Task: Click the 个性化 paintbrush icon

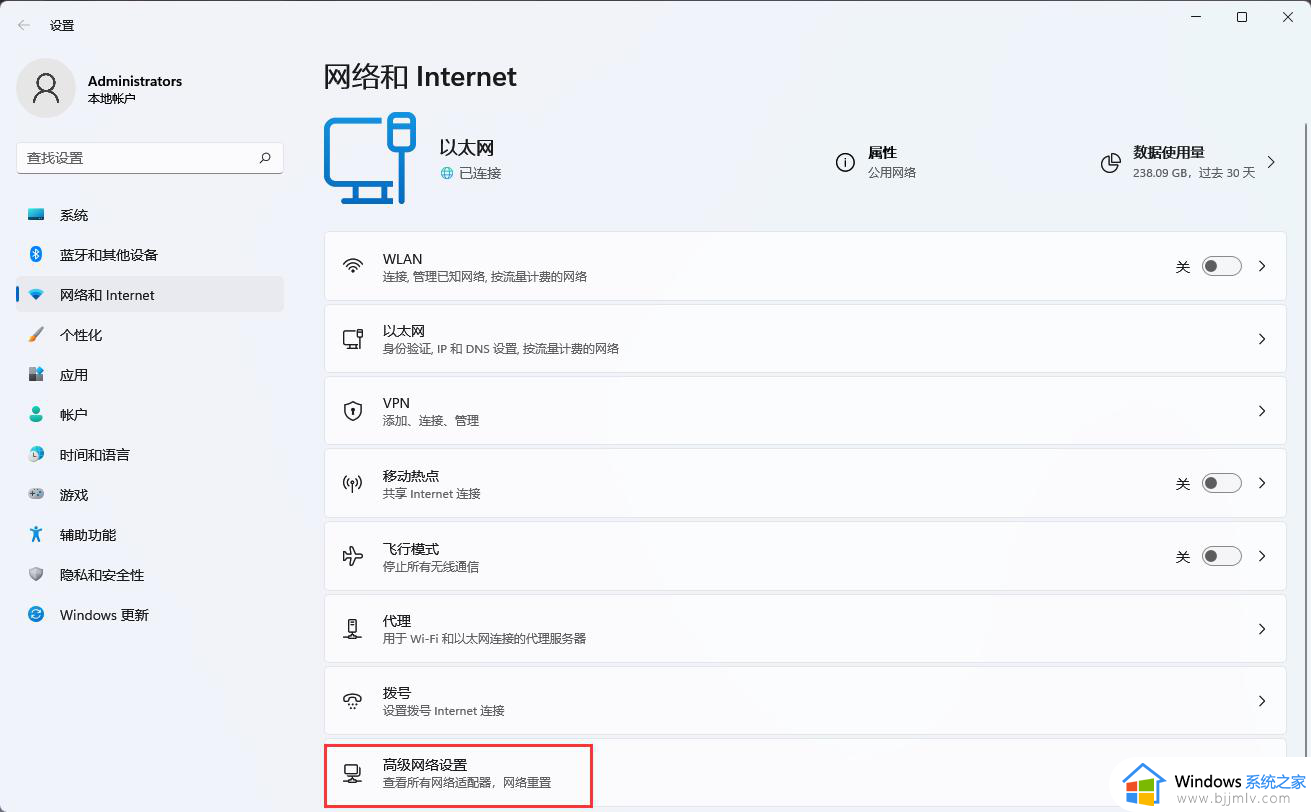Action: tap(36, 335)
